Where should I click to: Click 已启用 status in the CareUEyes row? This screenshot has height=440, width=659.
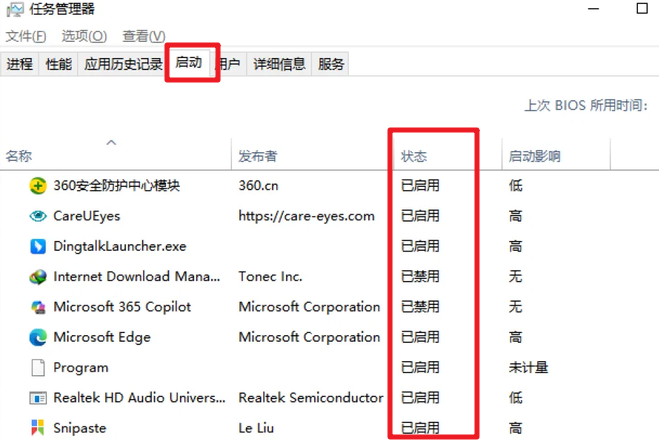[420, 216]
